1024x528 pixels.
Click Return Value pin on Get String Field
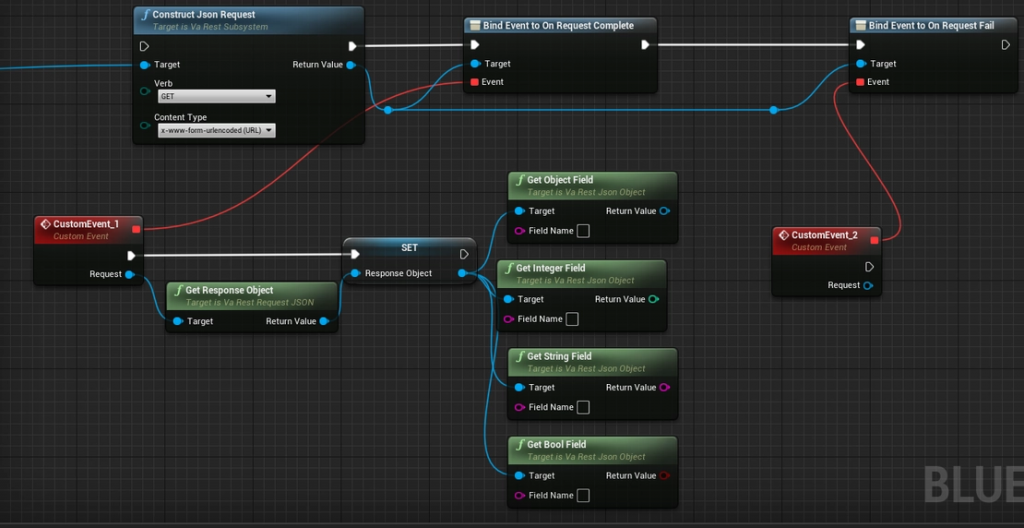(664, 388)
